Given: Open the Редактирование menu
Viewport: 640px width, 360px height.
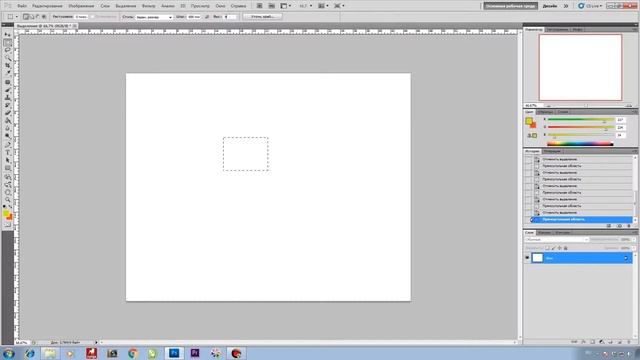Looking at the screenshot, I should click(47, 6).
